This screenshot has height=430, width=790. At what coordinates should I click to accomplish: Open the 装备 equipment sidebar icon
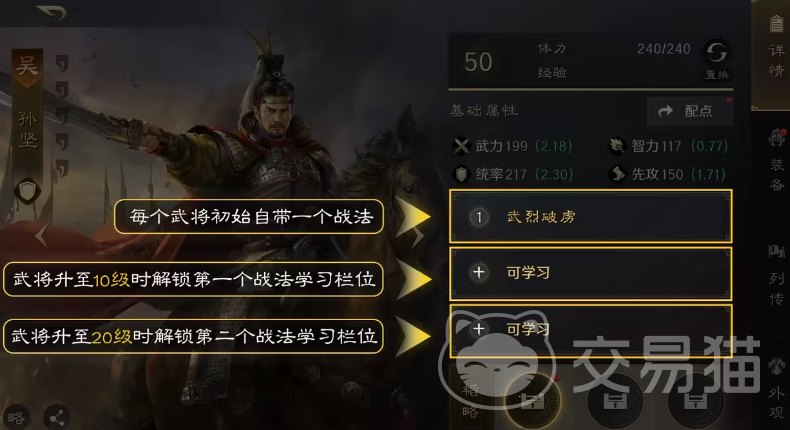click(776, 159)
